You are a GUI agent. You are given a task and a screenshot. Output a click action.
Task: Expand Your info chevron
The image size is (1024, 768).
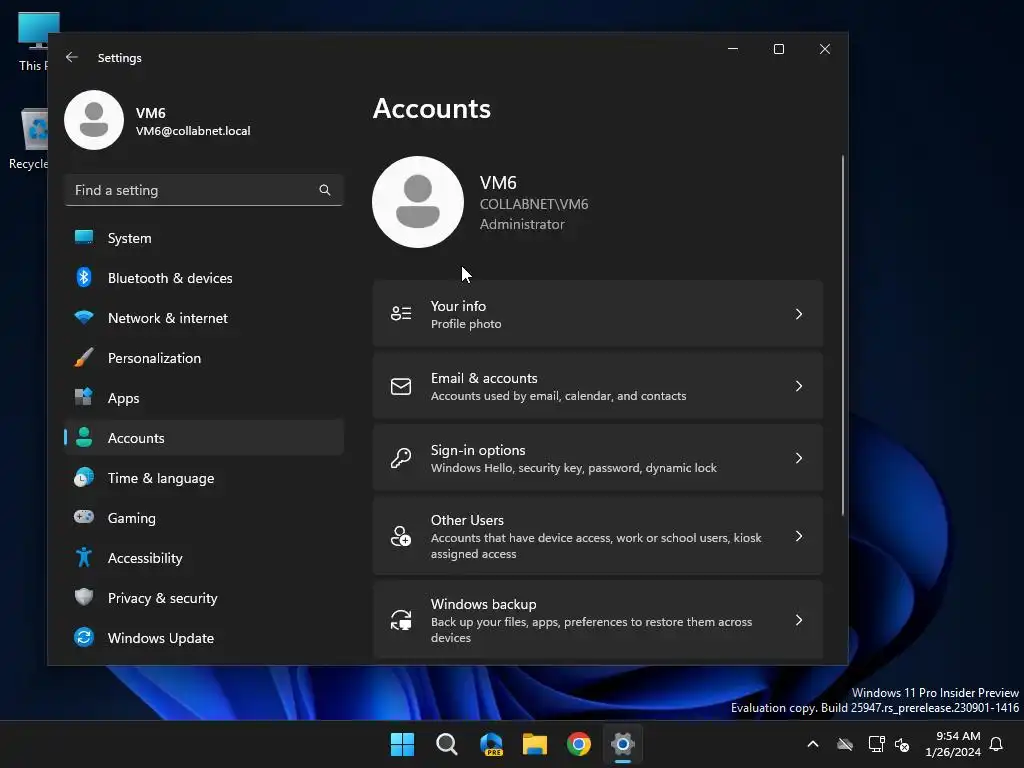tap(799, 314)
